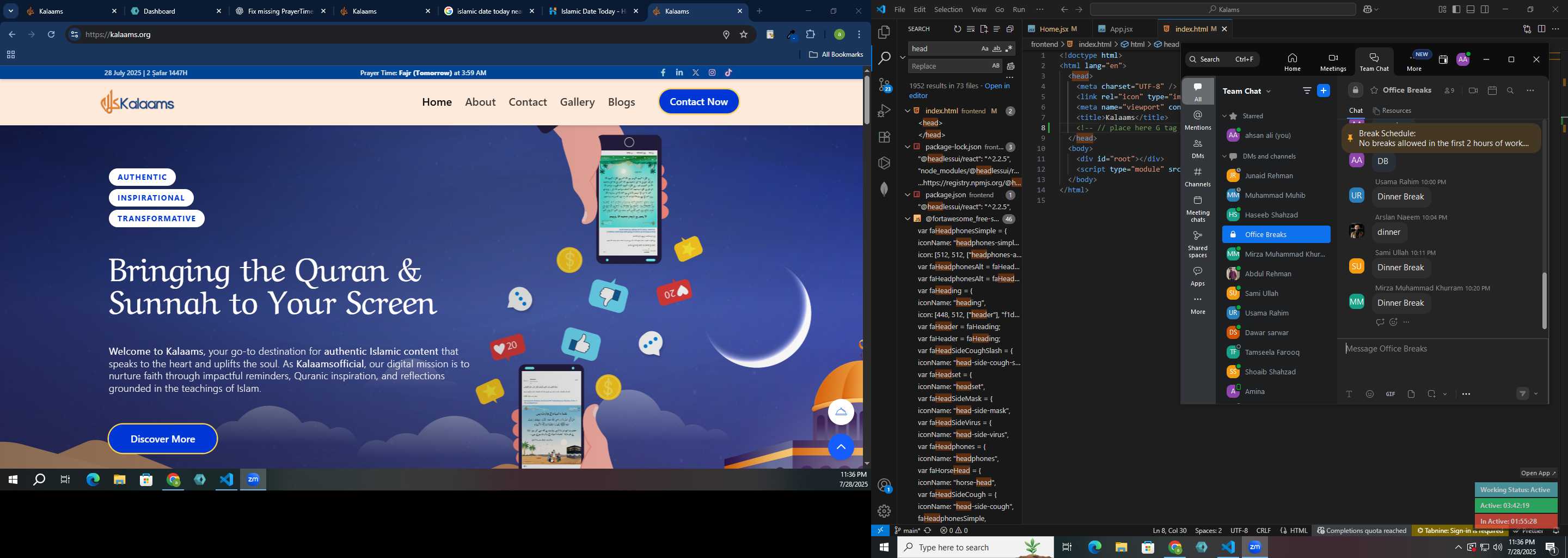Collapse DMs and channels section
This screenshot has height=558, width=1568.
pos(1224,156)
